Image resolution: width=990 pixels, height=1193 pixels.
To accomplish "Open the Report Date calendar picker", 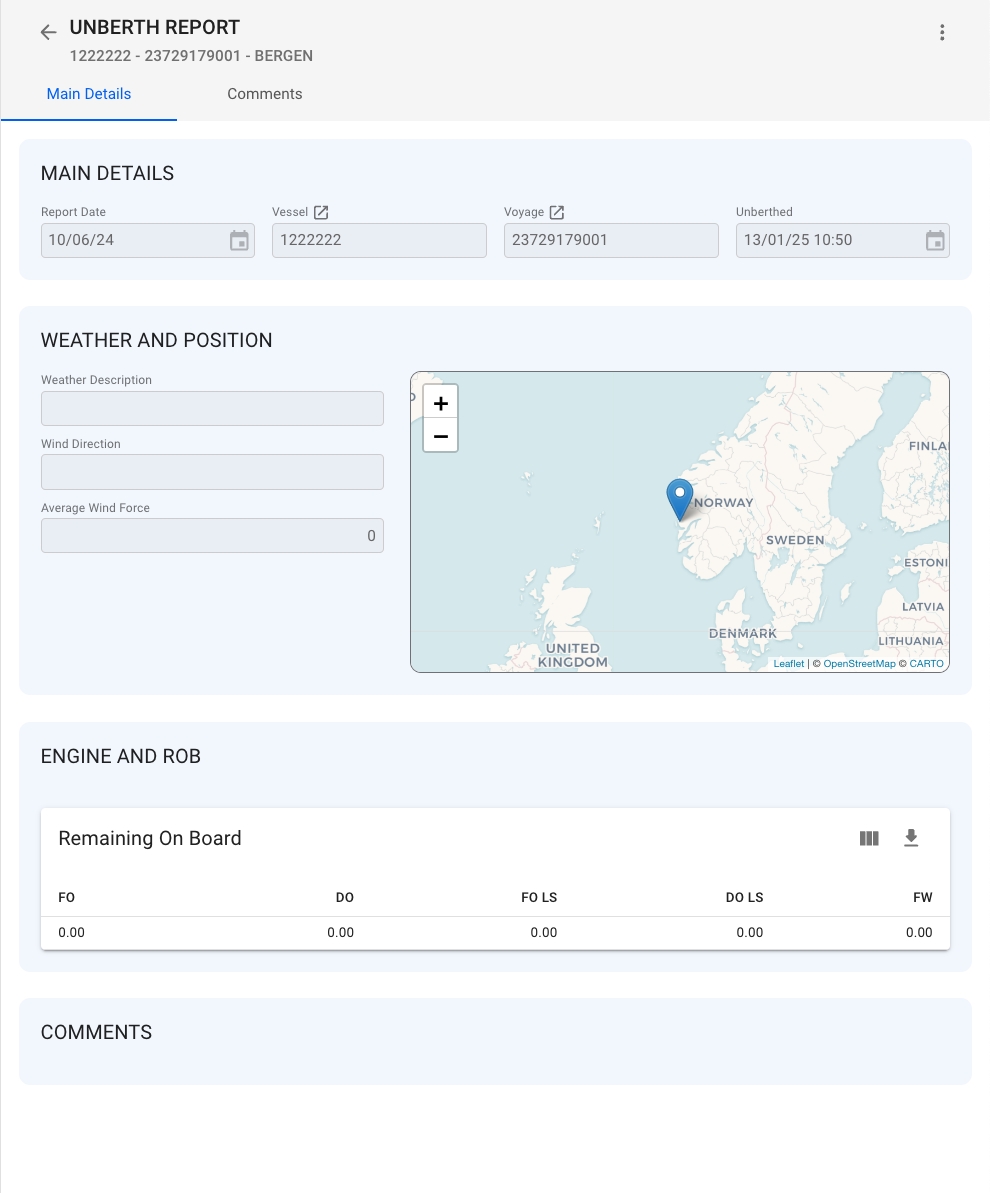I will point(239,241).
